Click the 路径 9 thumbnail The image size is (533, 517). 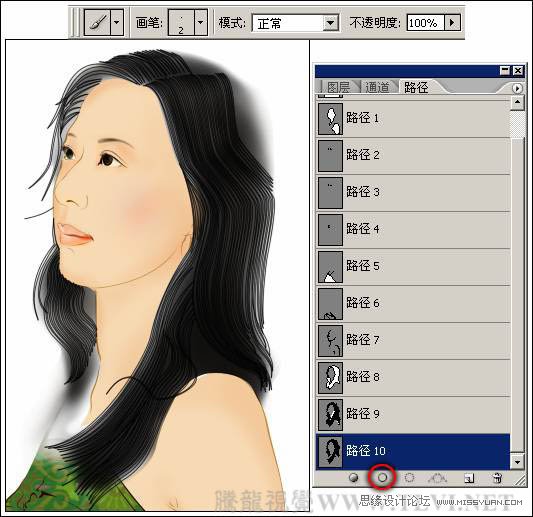(330, 415)
